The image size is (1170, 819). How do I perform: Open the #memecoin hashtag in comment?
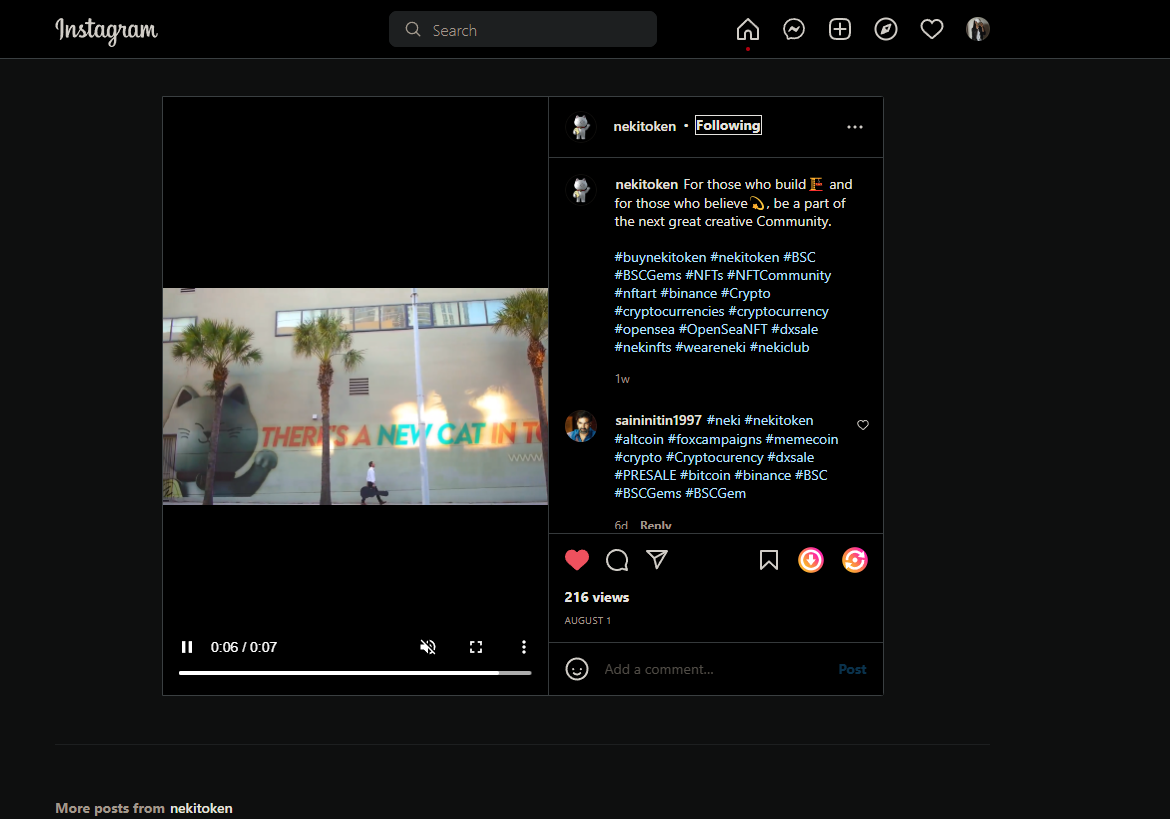tap(802, 439)
